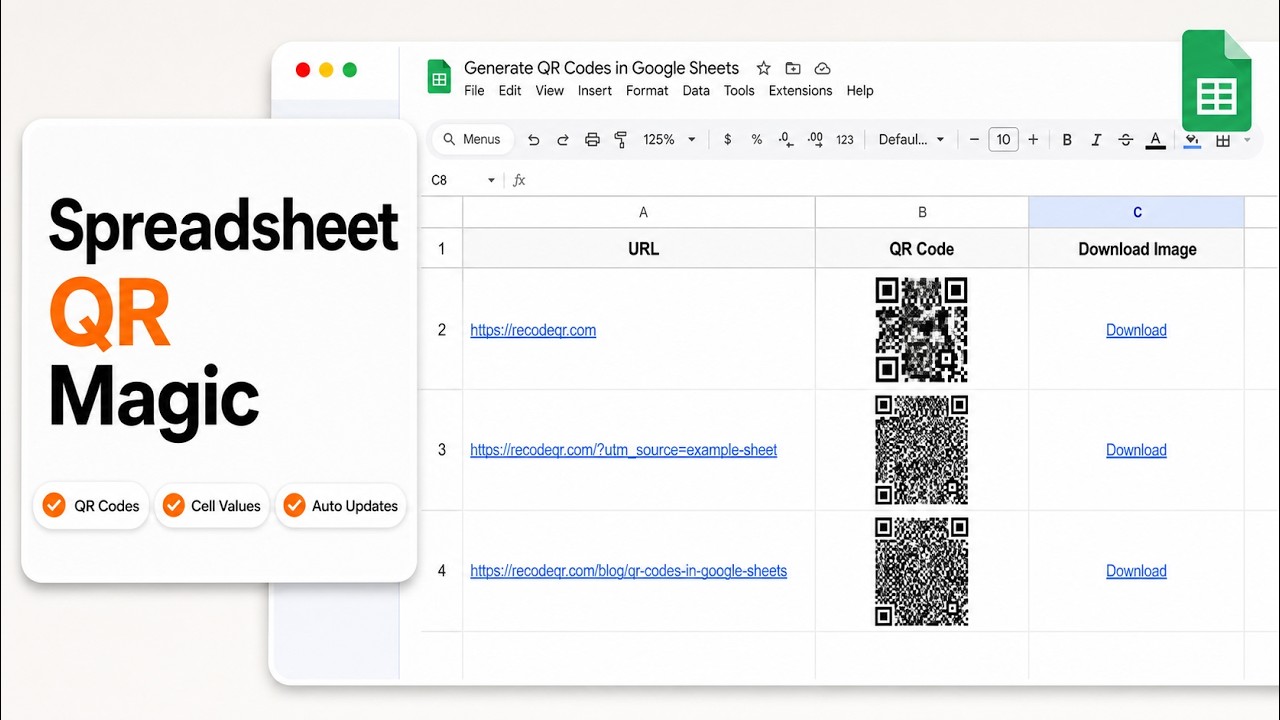Increase decimal places
The image size is (1280, 720).
coord(815,140)
